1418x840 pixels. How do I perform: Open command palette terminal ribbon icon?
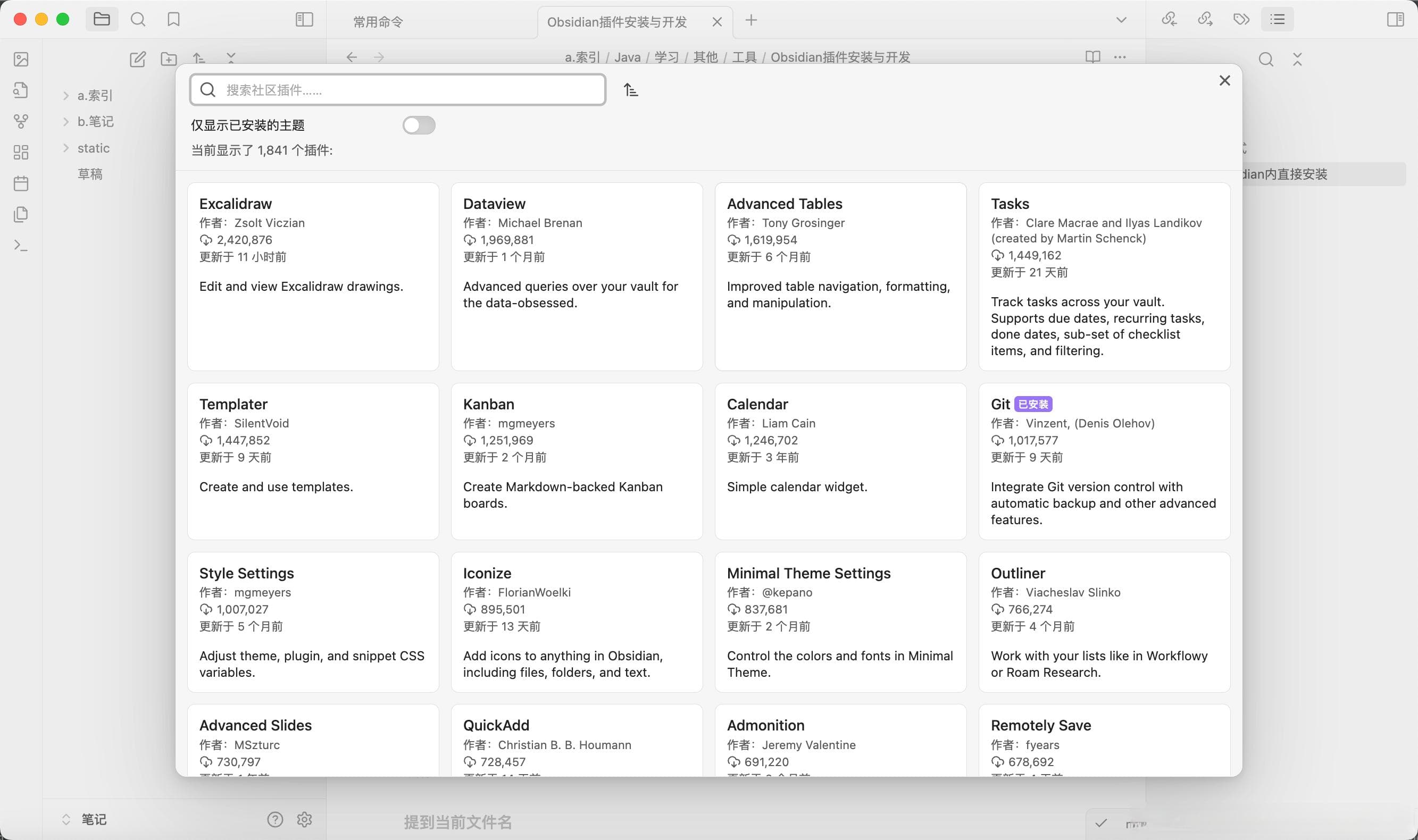tap(21, 245)
